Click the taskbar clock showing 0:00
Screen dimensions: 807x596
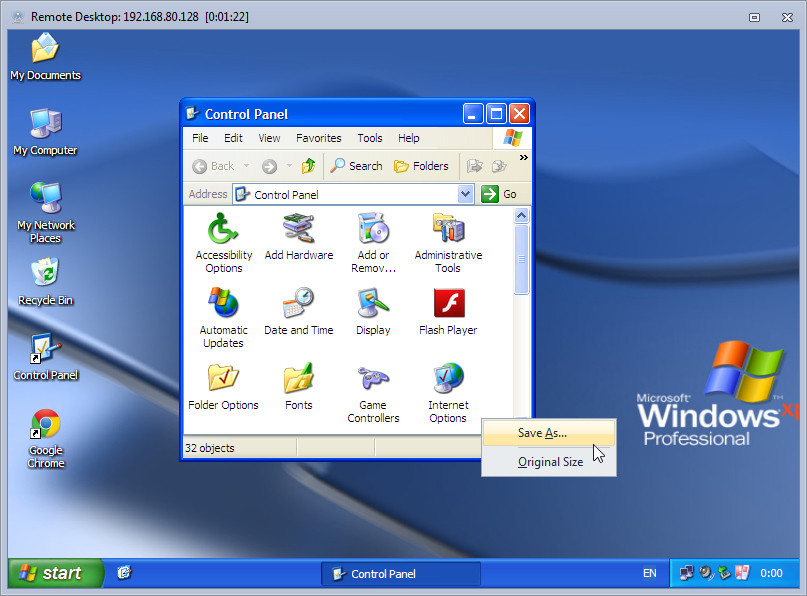tap(771, 573)
